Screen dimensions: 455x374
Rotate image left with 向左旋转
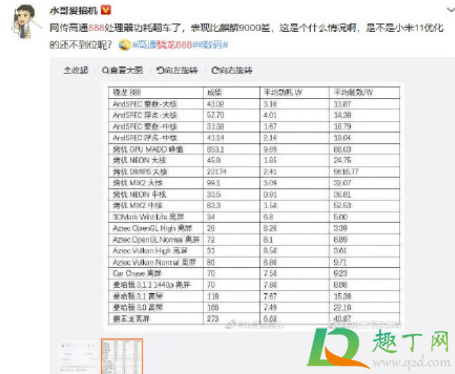point(177,70)
